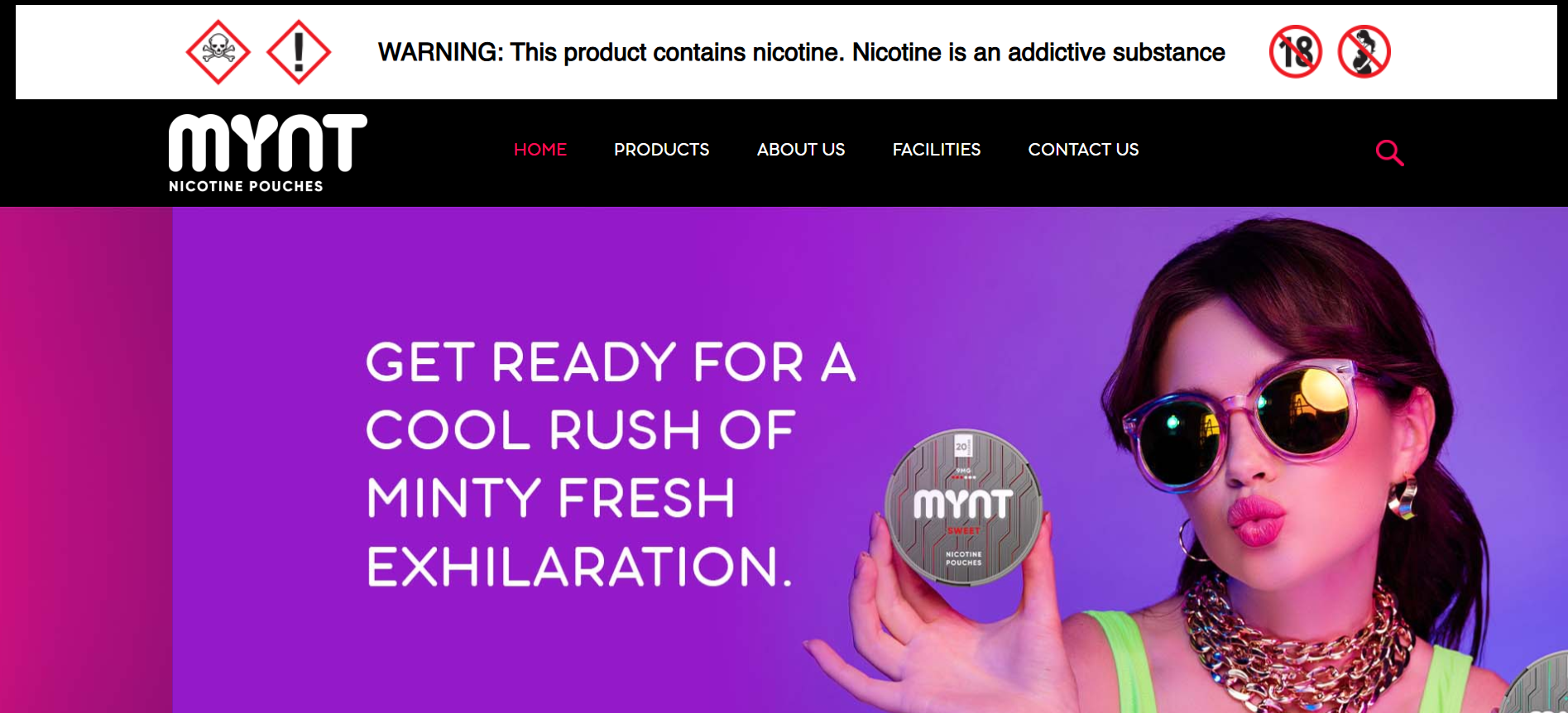The height and width of the screenshot is (713, 1568).
Task: Click the pink gradient strip left of banner
Action: tap(86, 460)
